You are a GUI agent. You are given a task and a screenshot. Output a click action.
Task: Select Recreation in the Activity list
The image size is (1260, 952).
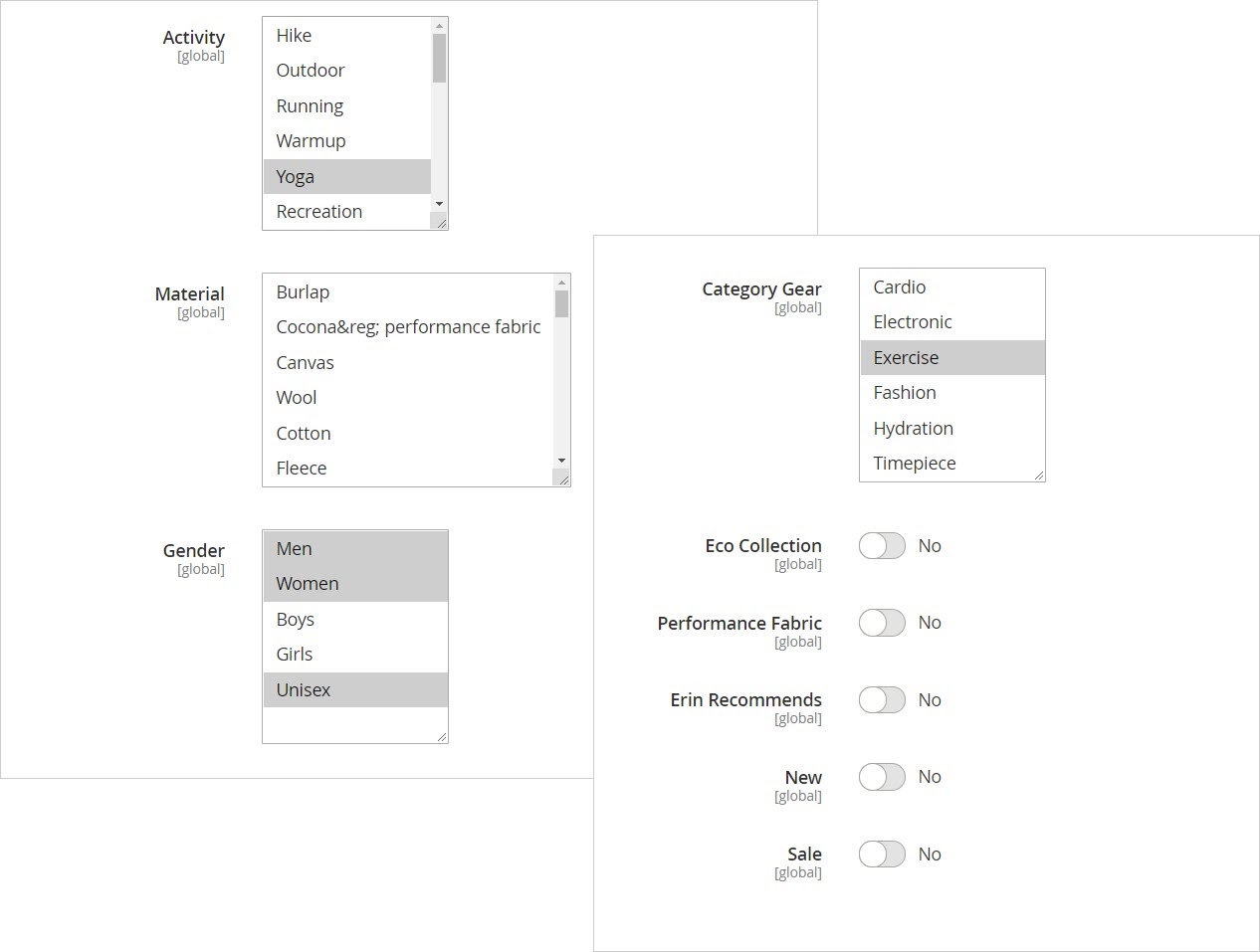click(x=319, y=211)
